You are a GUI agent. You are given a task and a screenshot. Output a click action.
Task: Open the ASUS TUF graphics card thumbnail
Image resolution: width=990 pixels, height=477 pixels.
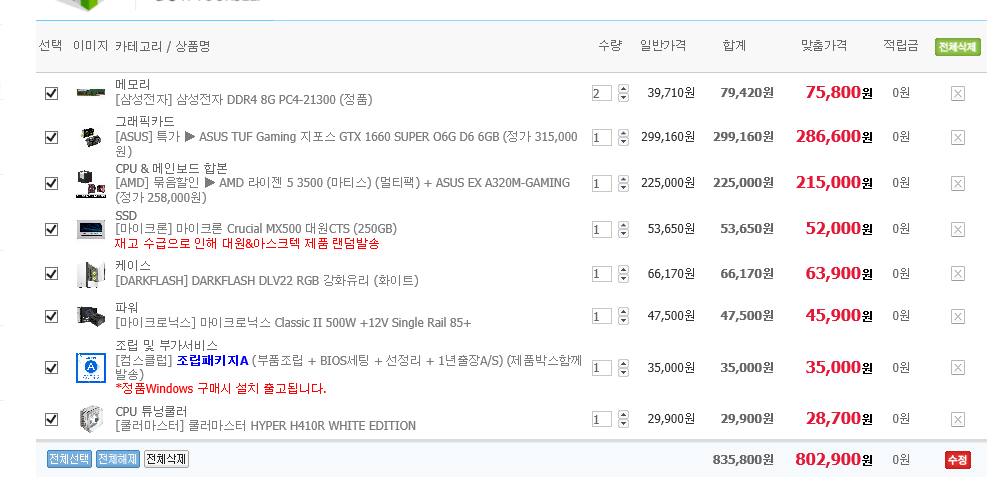pyautogui.click(x=91, y=137)
